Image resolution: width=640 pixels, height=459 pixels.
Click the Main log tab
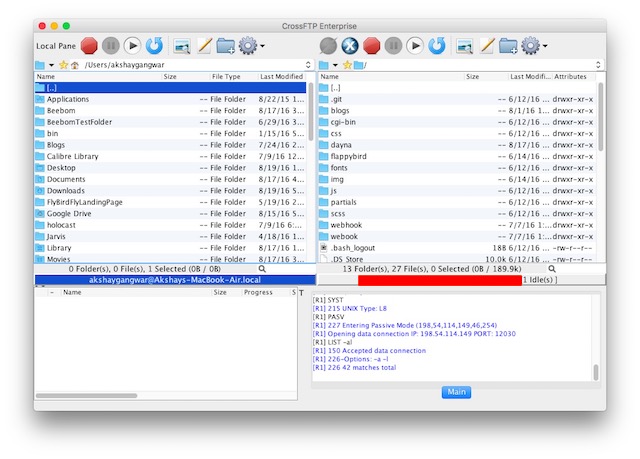456,392
